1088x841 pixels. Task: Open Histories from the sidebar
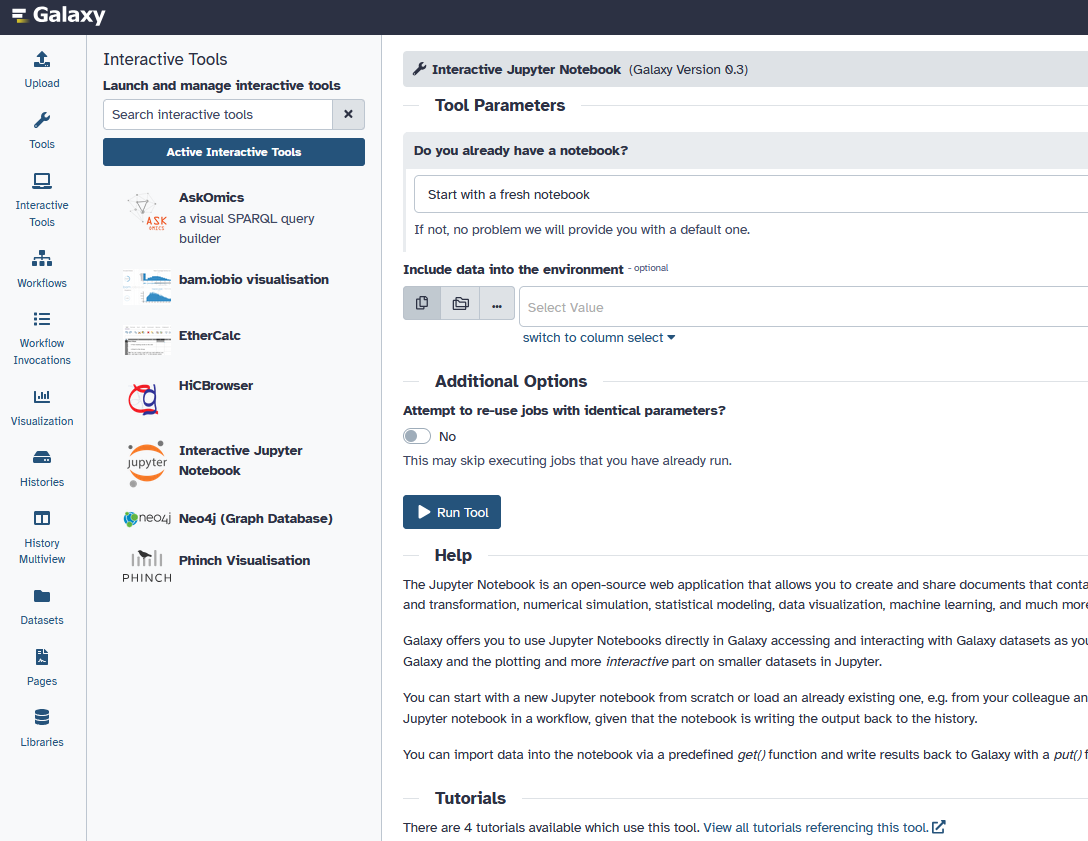(42, 459)
